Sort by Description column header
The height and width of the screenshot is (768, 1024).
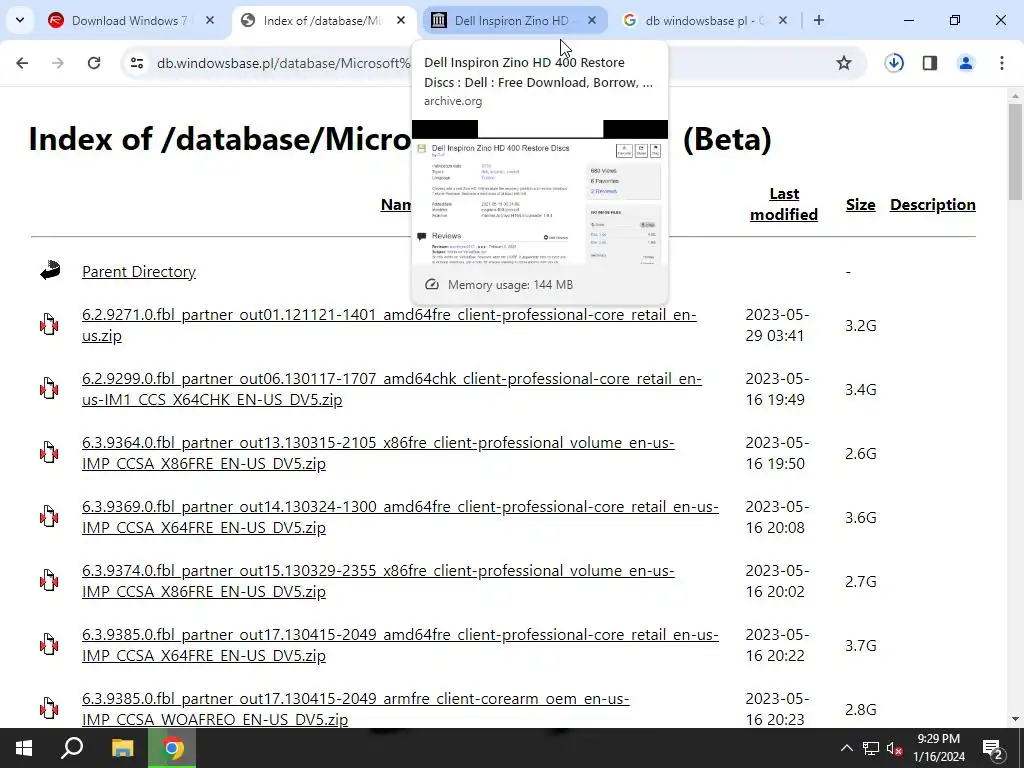pos(933,204)
